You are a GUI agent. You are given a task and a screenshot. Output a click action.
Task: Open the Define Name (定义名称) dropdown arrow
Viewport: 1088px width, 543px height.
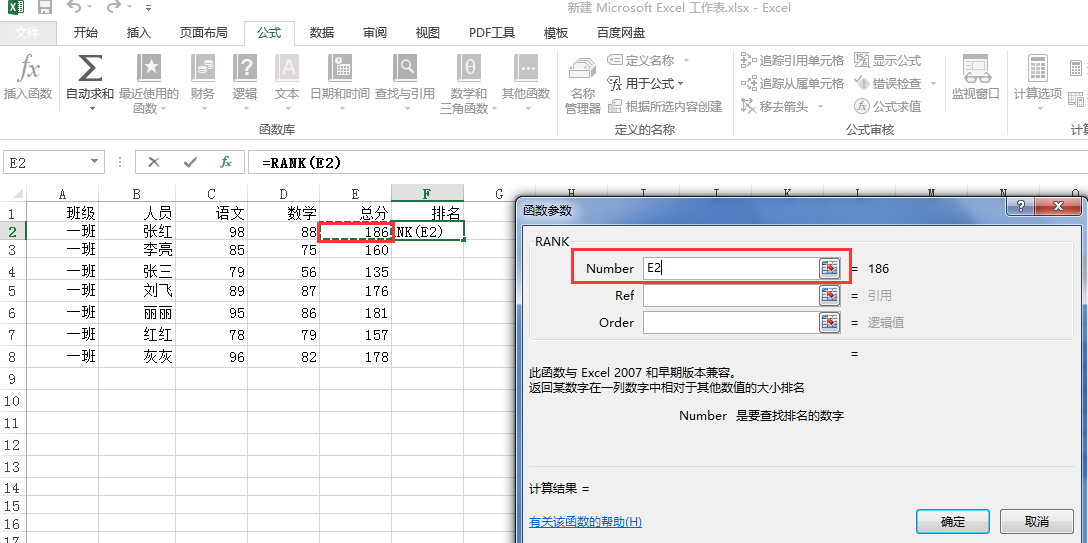tap(687, 61)
